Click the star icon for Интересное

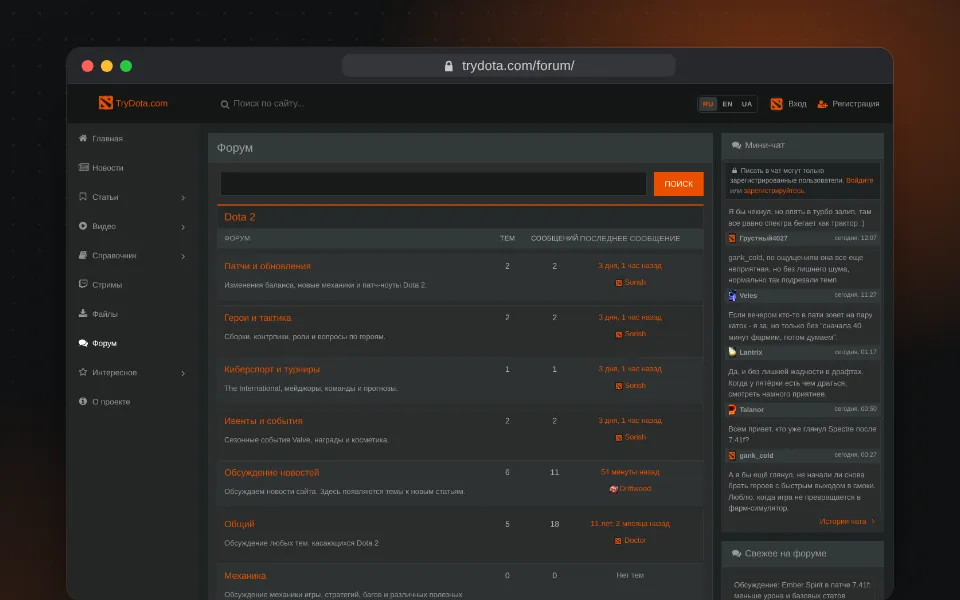[x=83, y=372]
